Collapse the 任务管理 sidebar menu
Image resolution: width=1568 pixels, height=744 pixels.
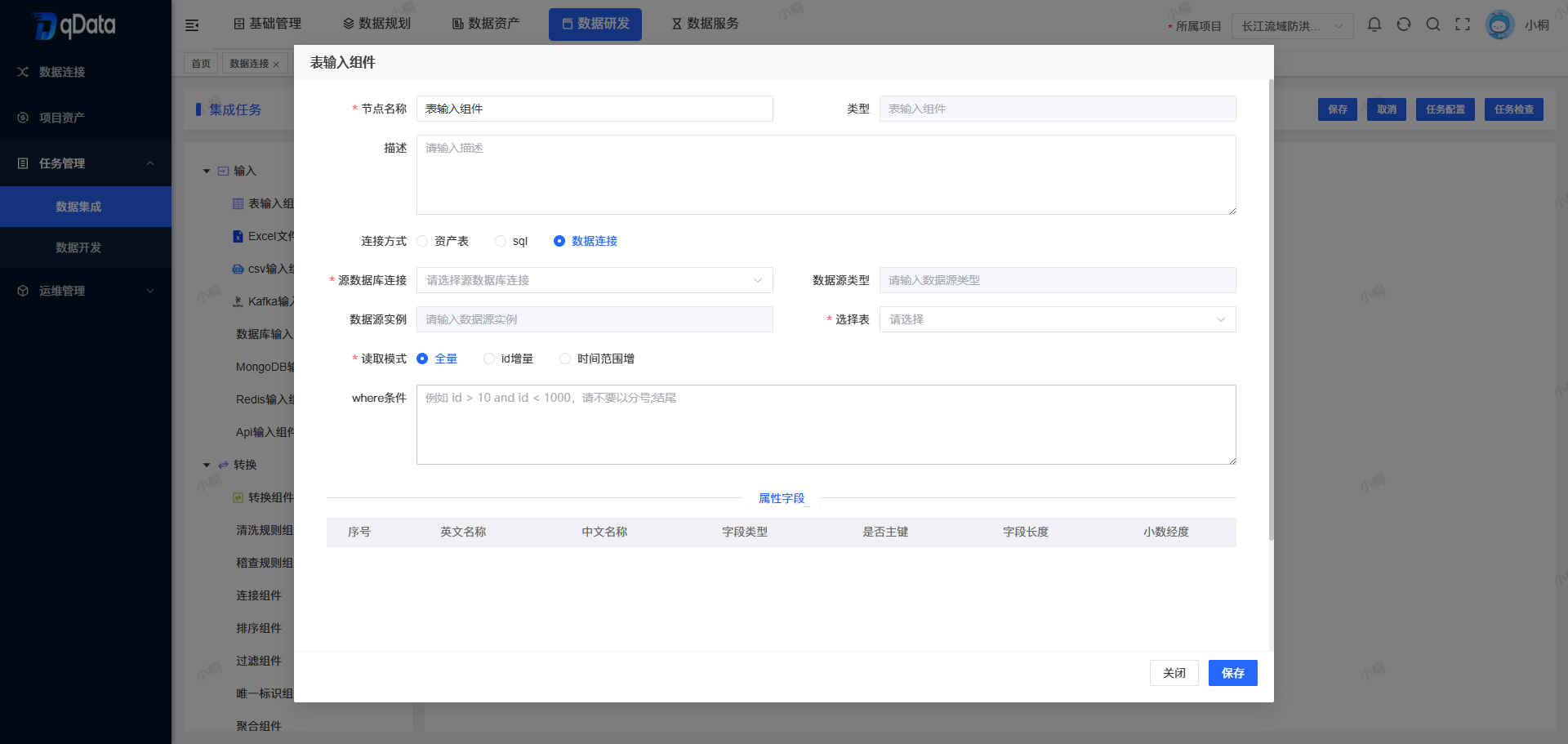[150, 163]
